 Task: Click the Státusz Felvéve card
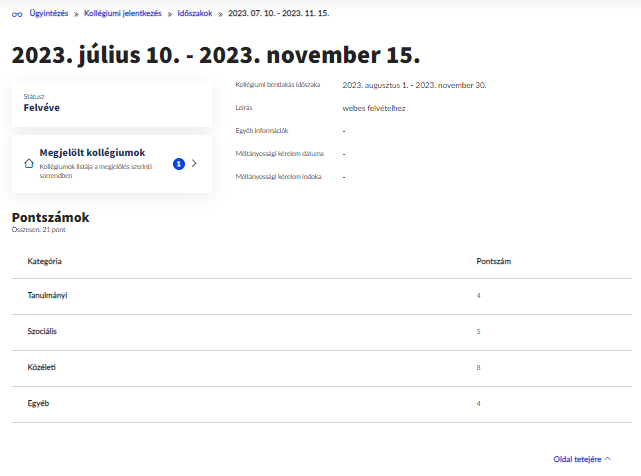111,103
